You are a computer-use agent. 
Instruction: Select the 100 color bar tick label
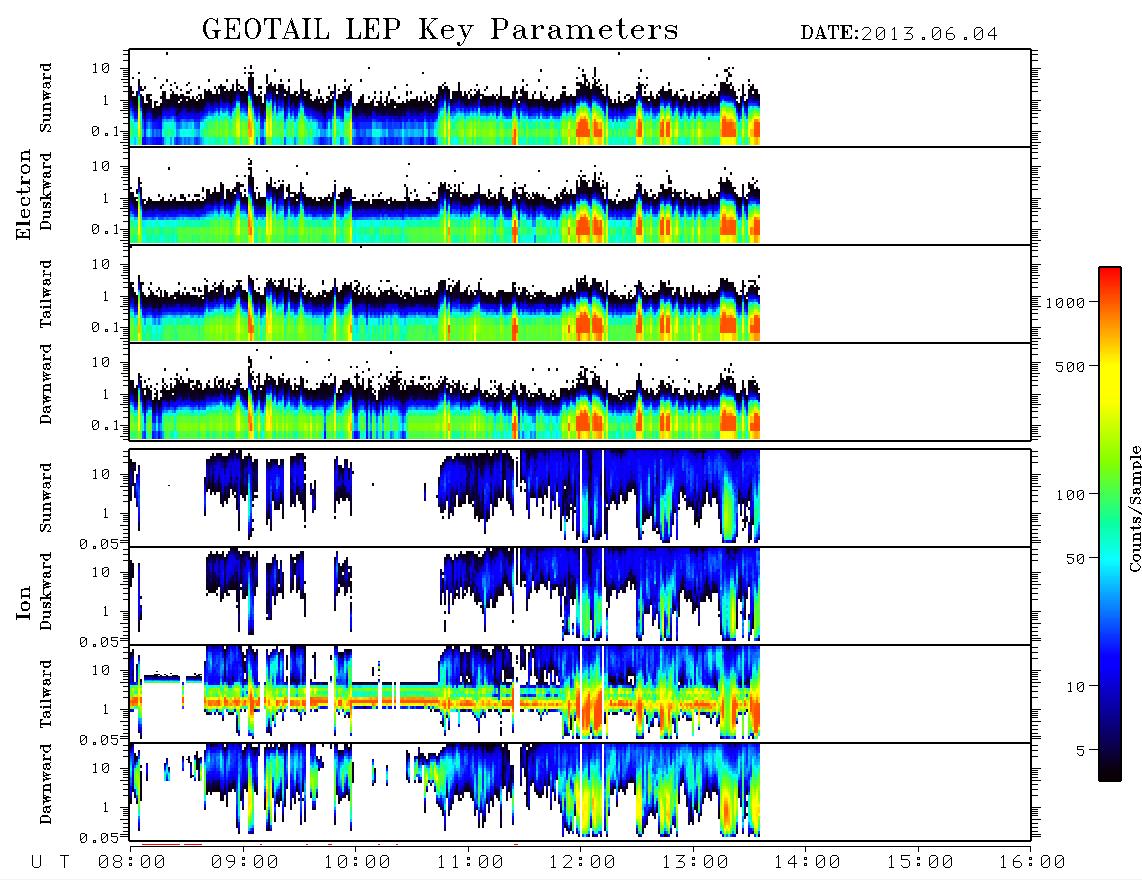[x=1070, y=495]
